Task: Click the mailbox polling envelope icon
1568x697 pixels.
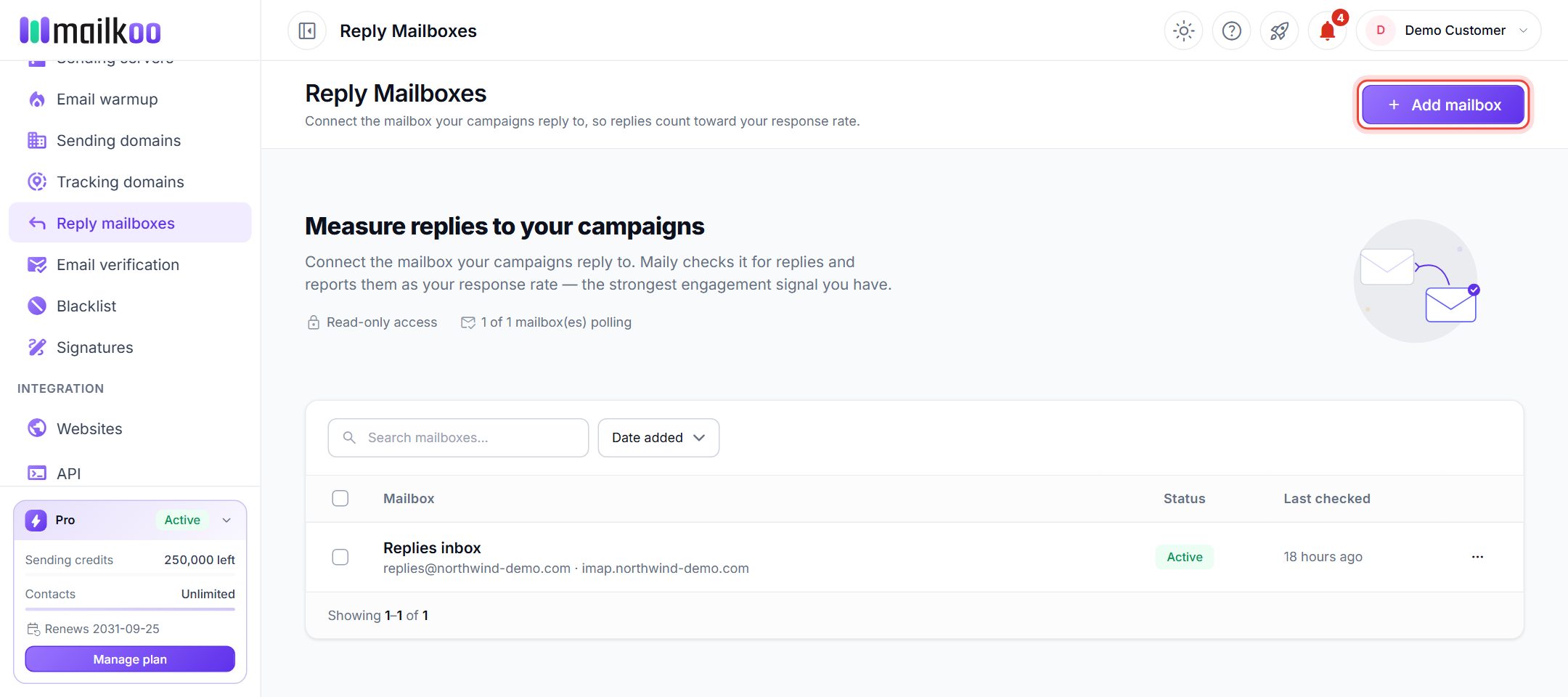Action: 468,322
